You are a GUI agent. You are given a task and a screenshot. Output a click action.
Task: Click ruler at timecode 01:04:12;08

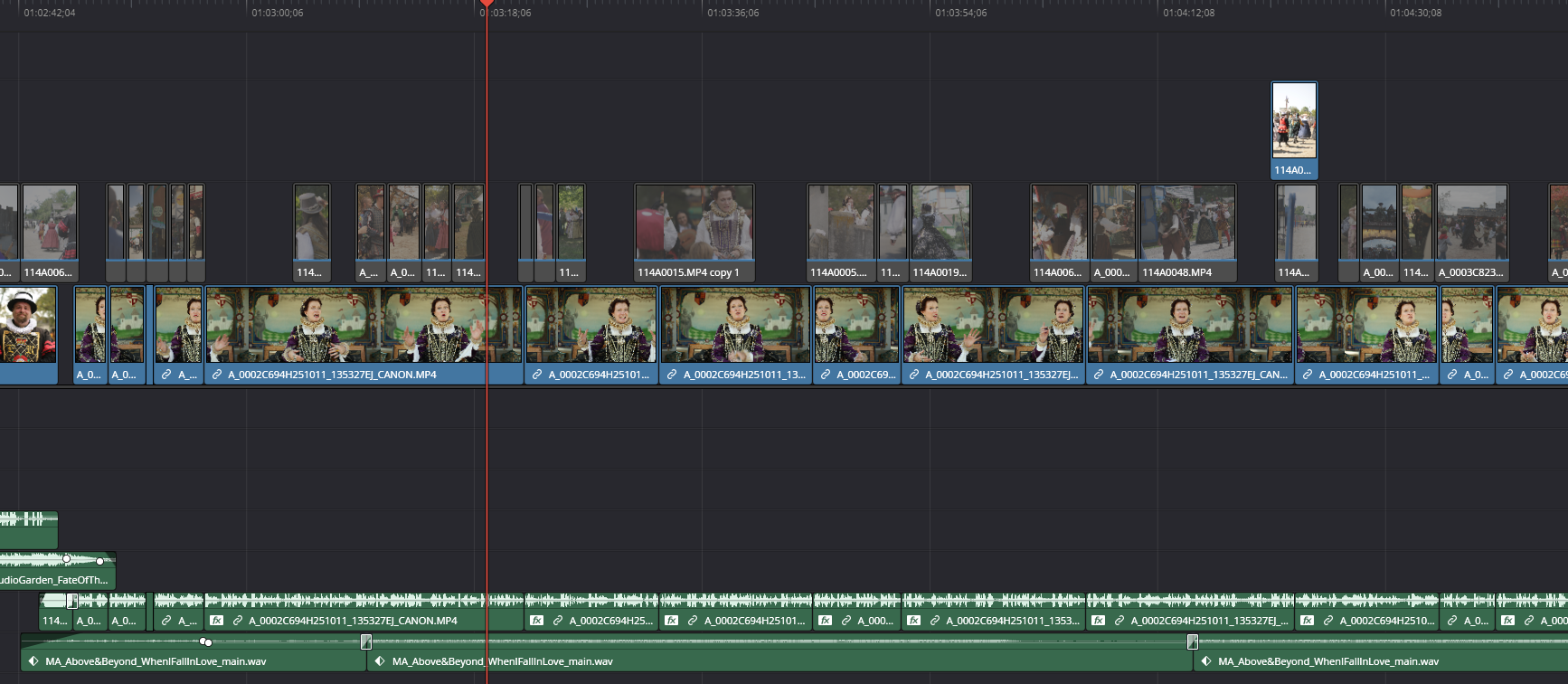point(1189,14)
